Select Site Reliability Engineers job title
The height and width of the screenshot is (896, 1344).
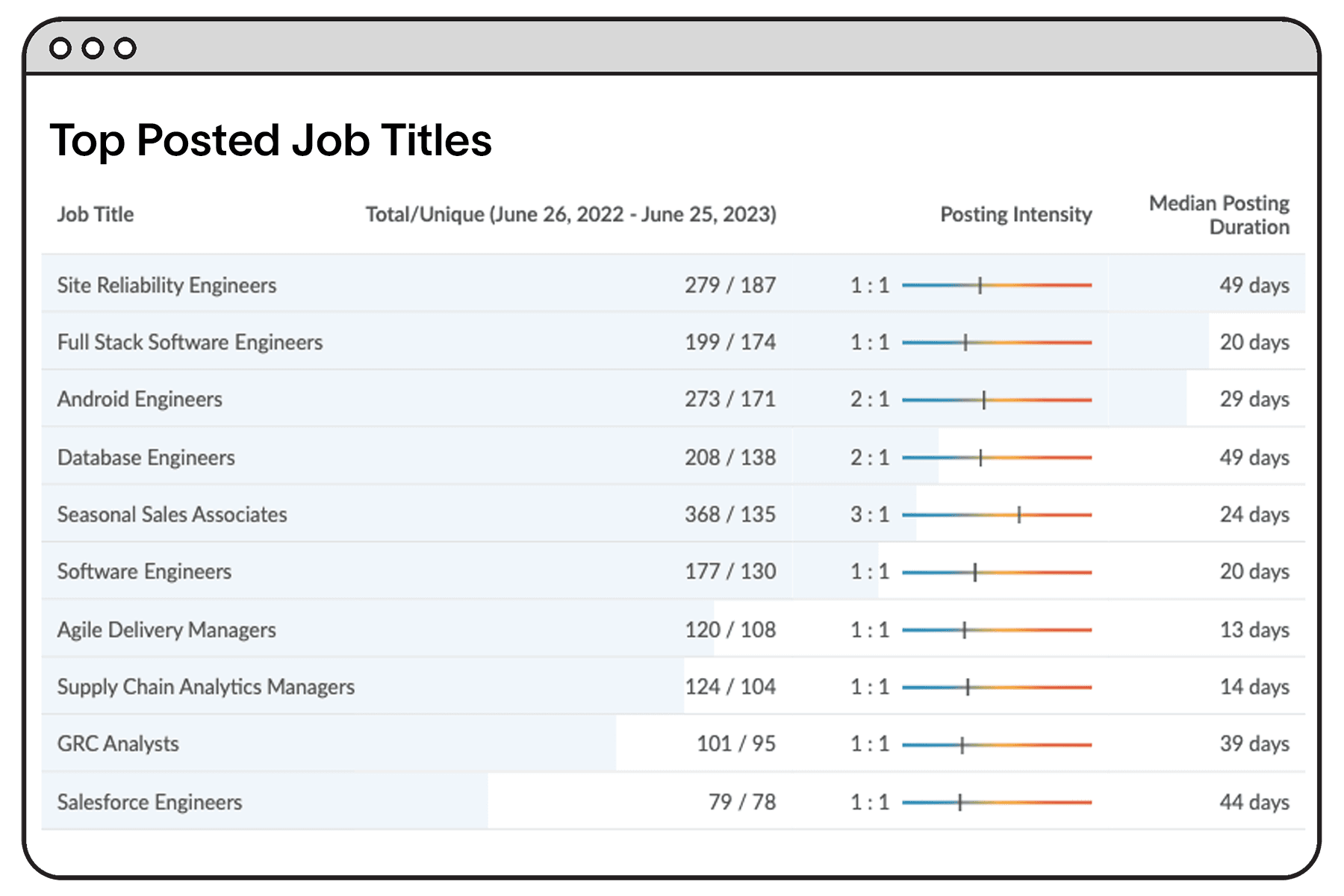point(167,285)
